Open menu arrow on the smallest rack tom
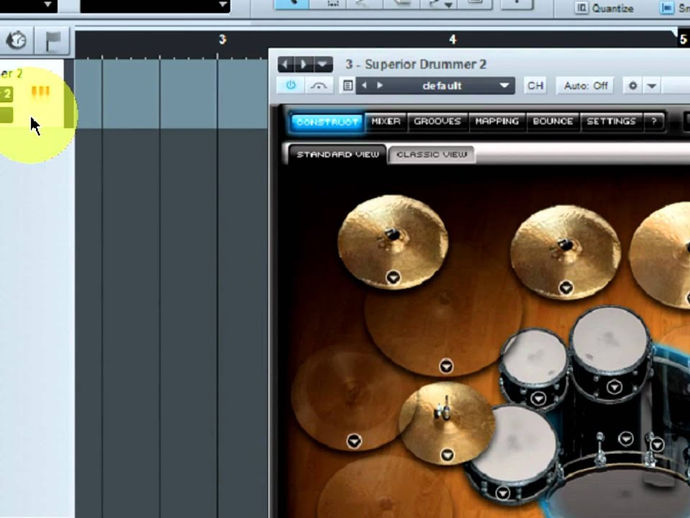Screen dimensions: 690x518 click(538, 399)
